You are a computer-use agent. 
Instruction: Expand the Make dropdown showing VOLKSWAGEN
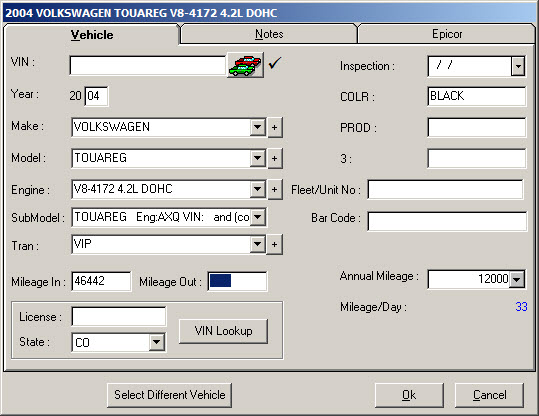(x=257, y=127)
